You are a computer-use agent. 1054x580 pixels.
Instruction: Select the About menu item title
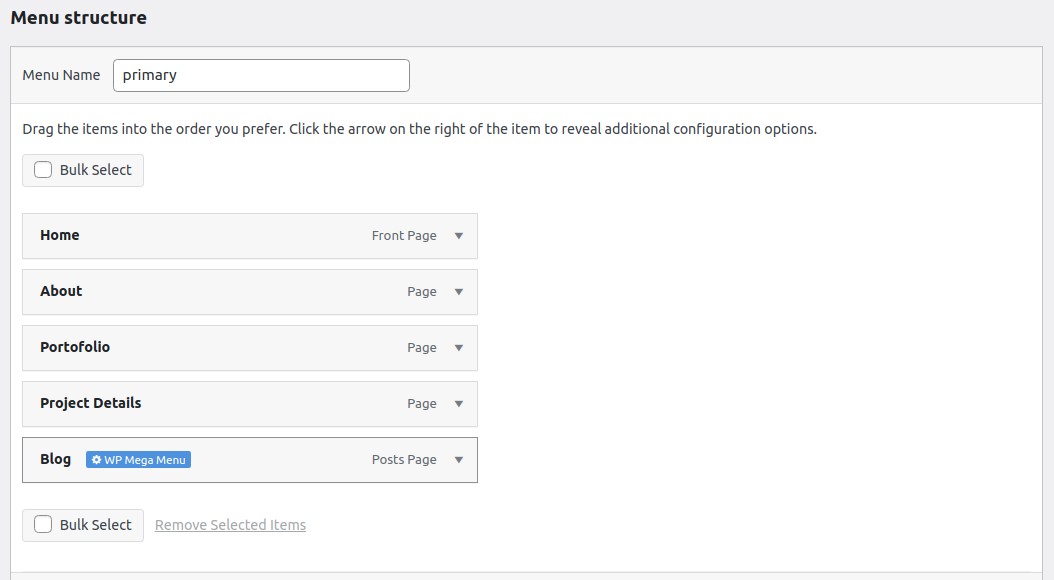61,291
